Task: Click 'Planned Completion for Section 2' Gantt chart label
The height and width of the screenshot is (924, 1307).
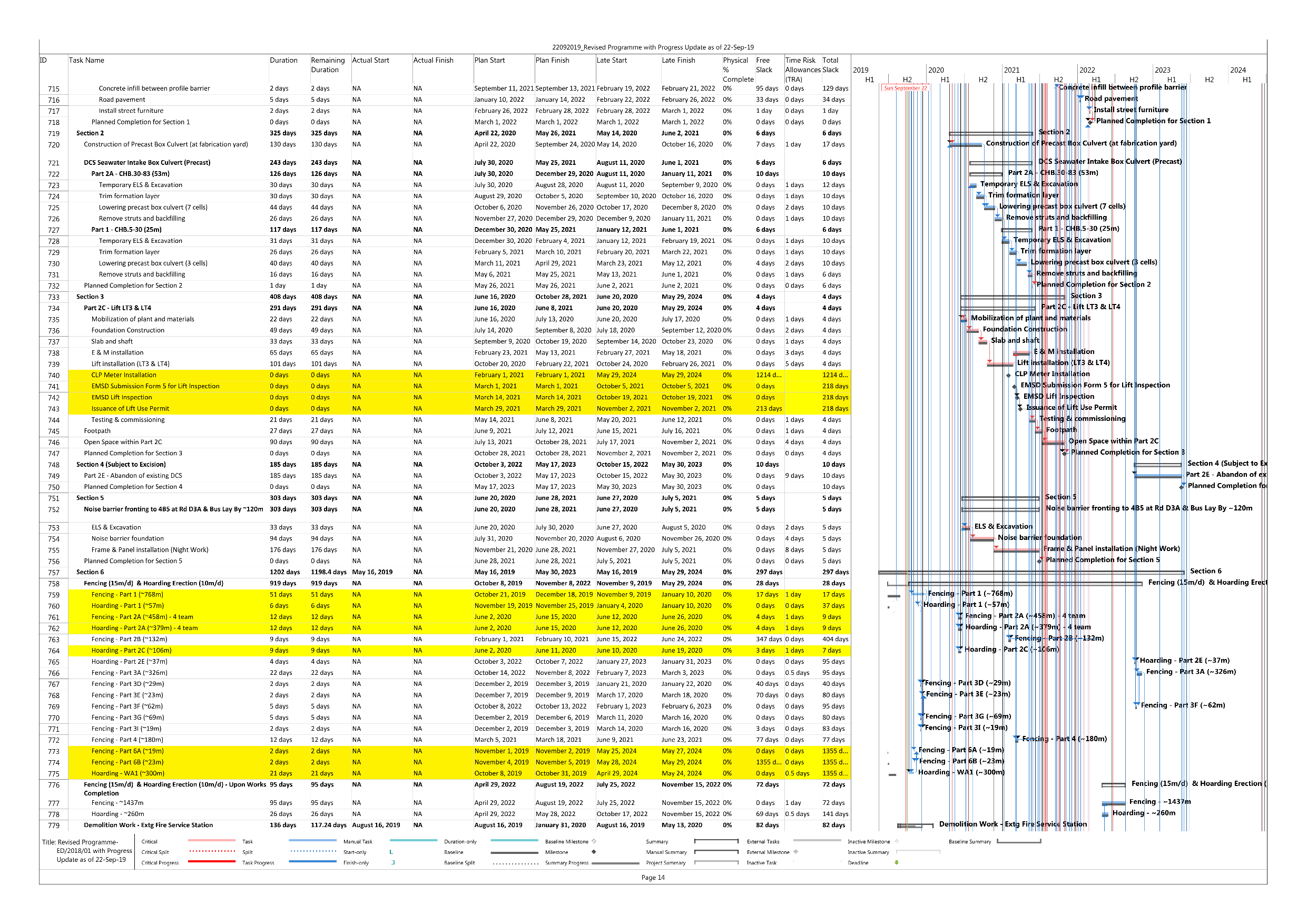Action: pos(1094,284)
